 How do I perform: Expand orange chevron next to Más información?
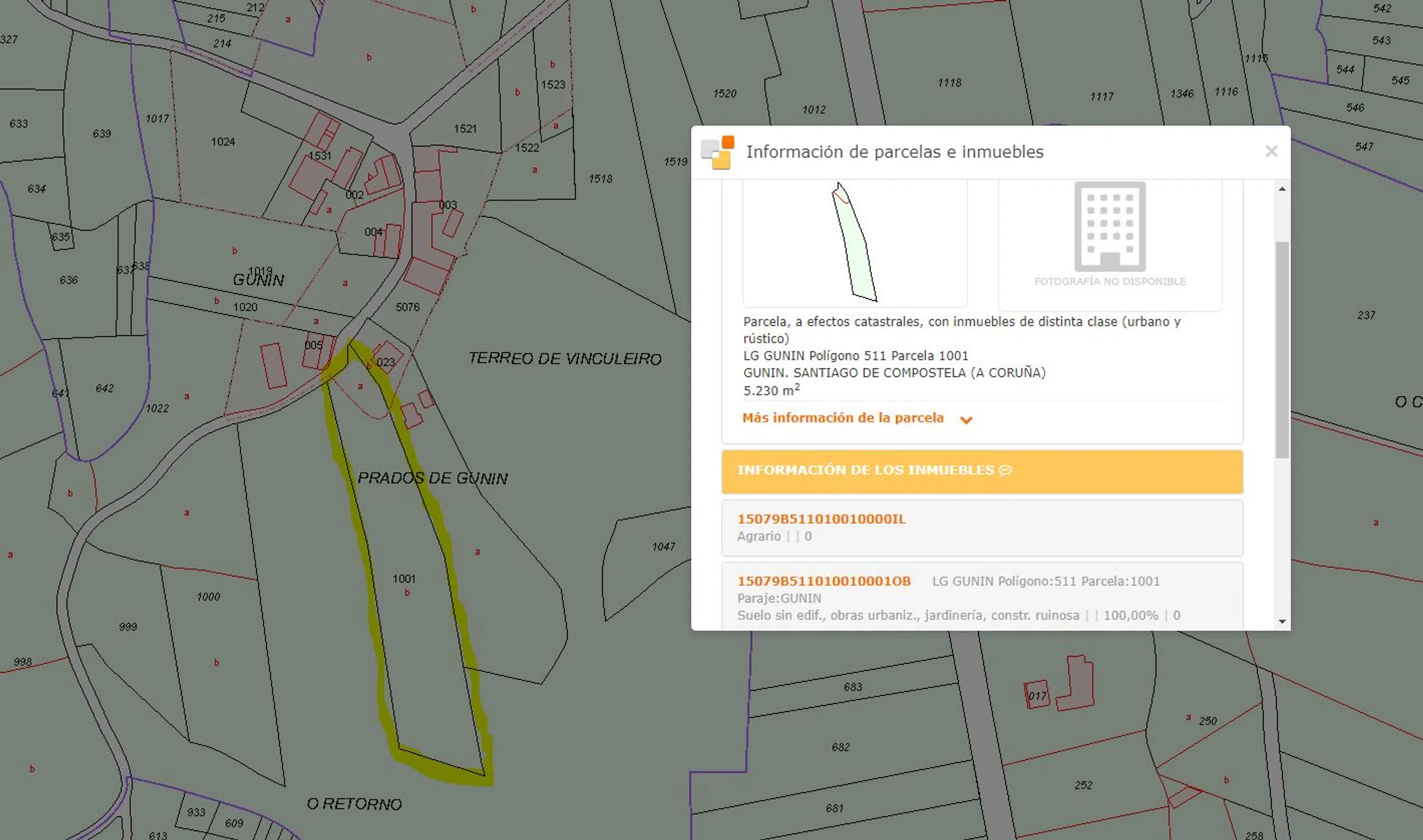[x=966, y=419]
